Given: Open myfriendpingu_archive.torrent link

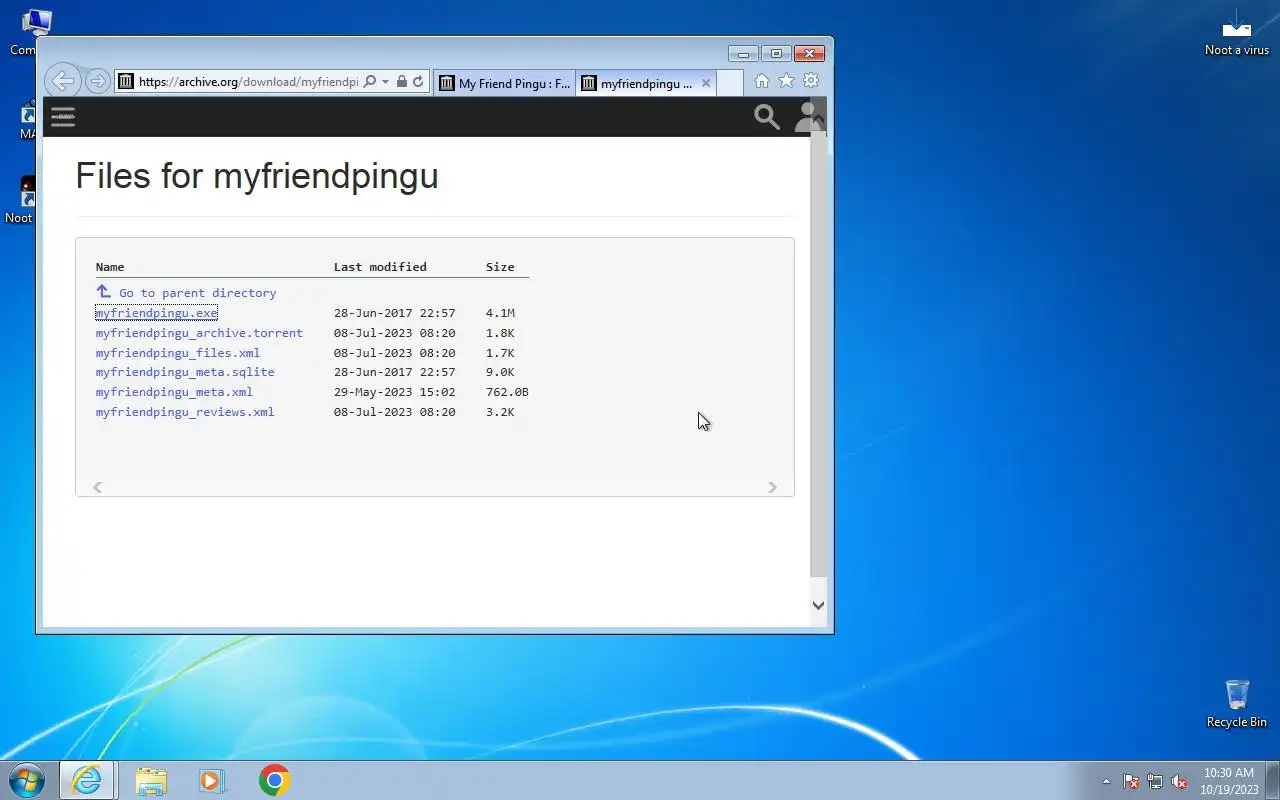Looking at the screenshot, I should pos(199,333).
